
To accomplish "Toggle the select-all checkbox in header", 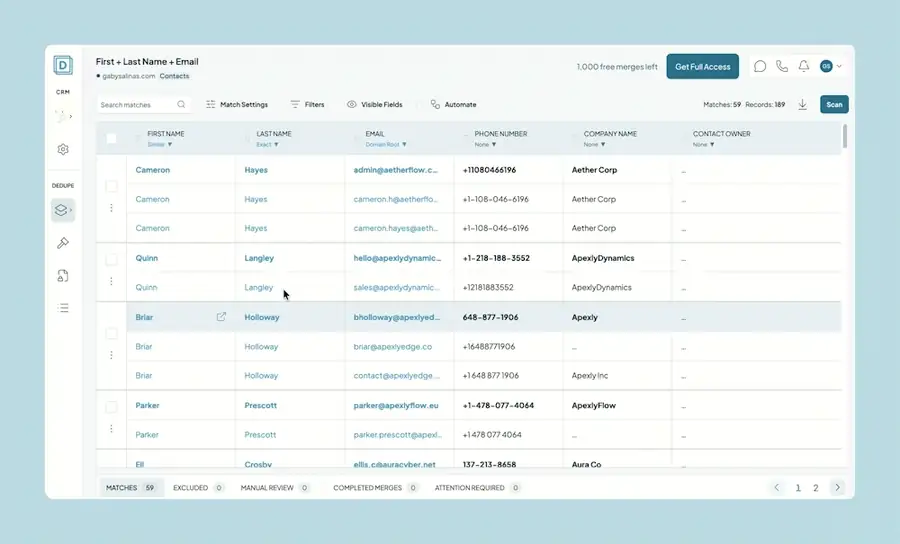I will pos(111,138).
